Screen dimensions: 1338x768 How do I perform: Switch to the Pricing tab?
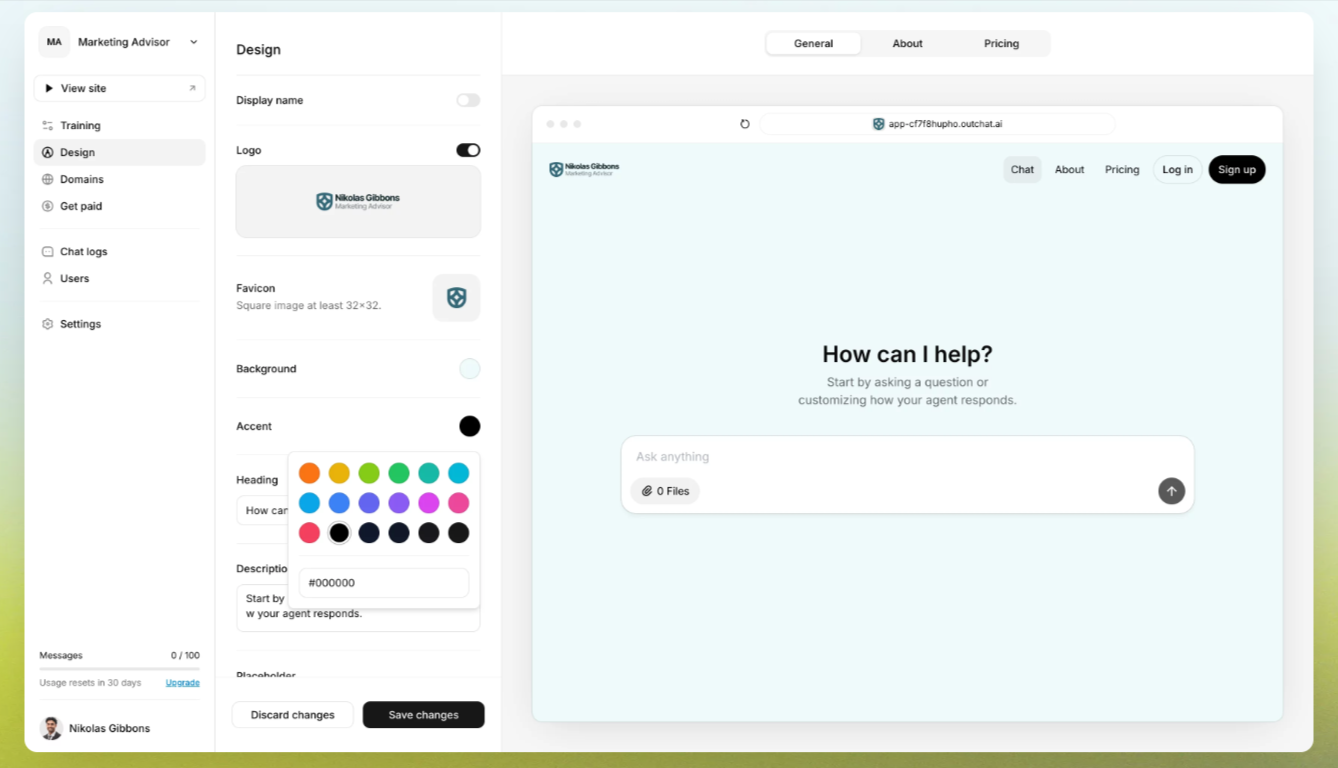pos(1001,43)
